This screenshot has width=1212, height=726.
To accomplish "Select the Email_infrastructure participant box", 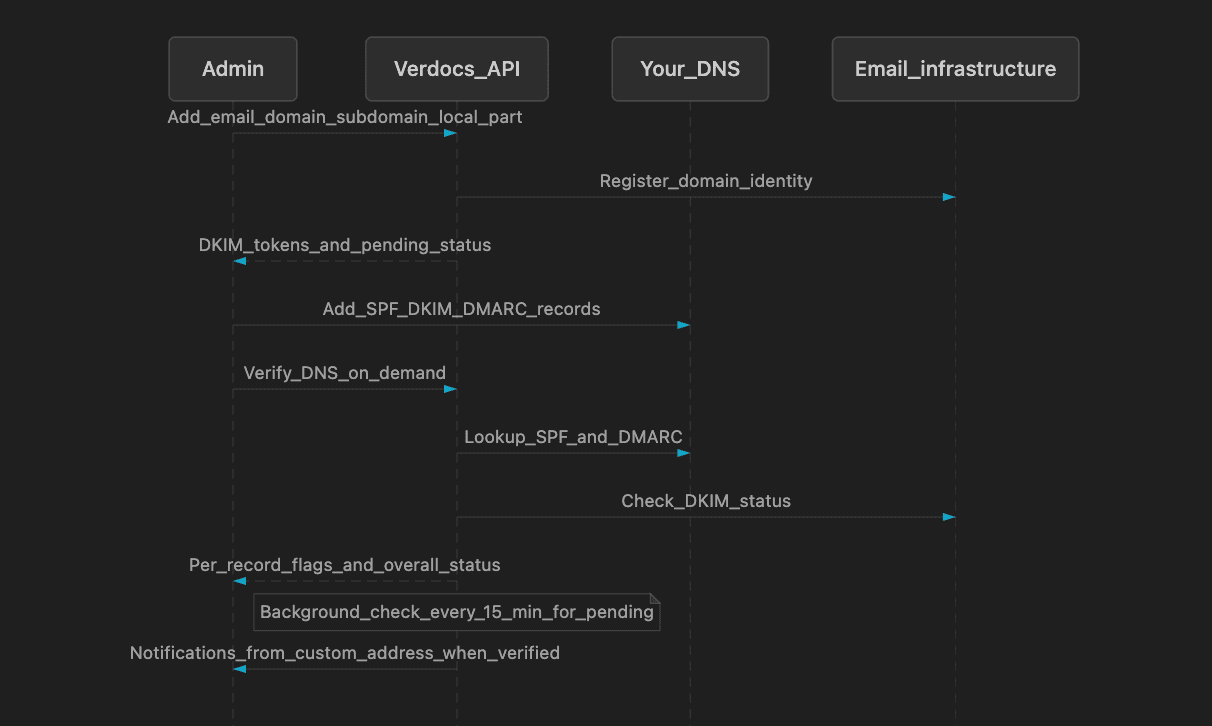I will click(x=955, y=69).
